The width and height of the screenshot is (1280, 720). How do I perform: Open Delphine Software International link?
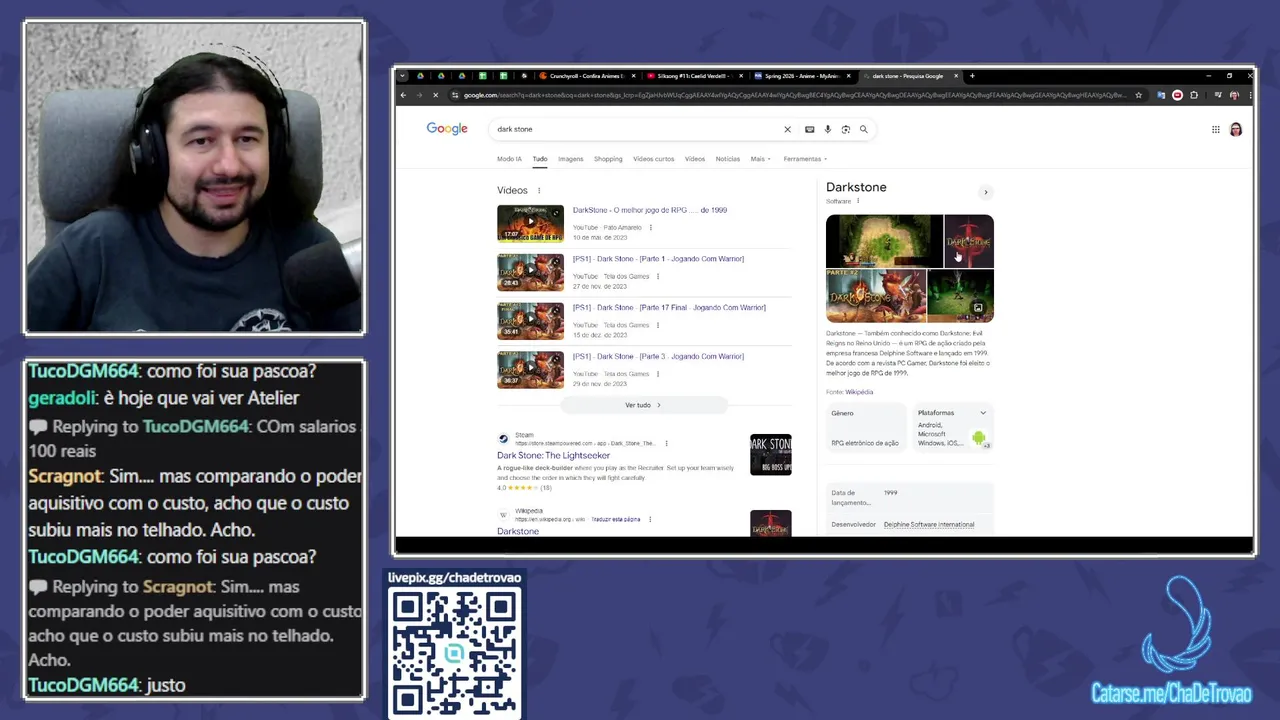pyautogui.click(x=929, y=525)
